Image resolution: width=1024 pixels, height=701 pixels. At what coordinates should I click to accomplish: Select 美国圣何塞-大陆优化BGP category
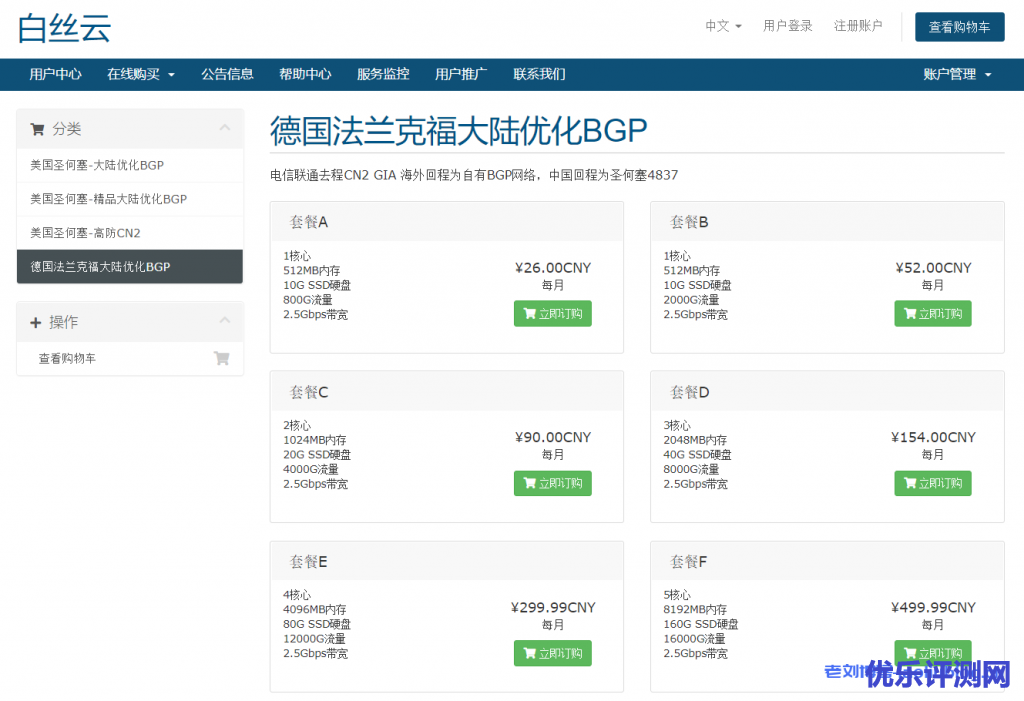click(x=97, y=165)
